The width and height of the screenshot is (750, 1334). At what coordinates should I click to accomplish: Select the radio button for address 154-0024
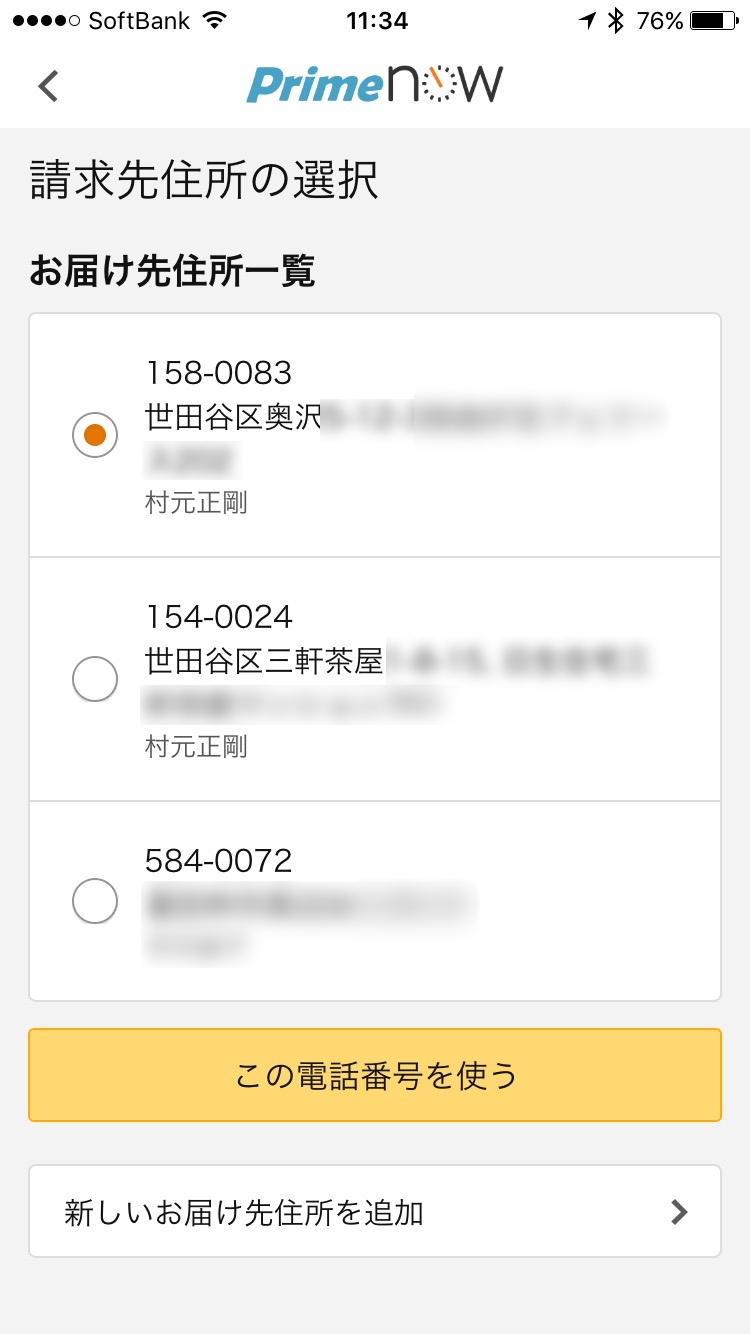(95, 680)
